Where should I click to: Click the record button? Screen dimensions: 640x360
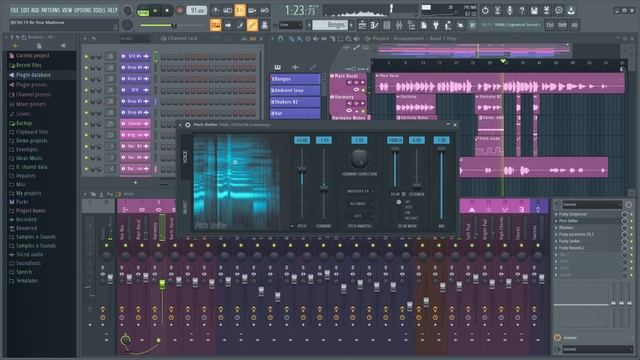[179, 11]
